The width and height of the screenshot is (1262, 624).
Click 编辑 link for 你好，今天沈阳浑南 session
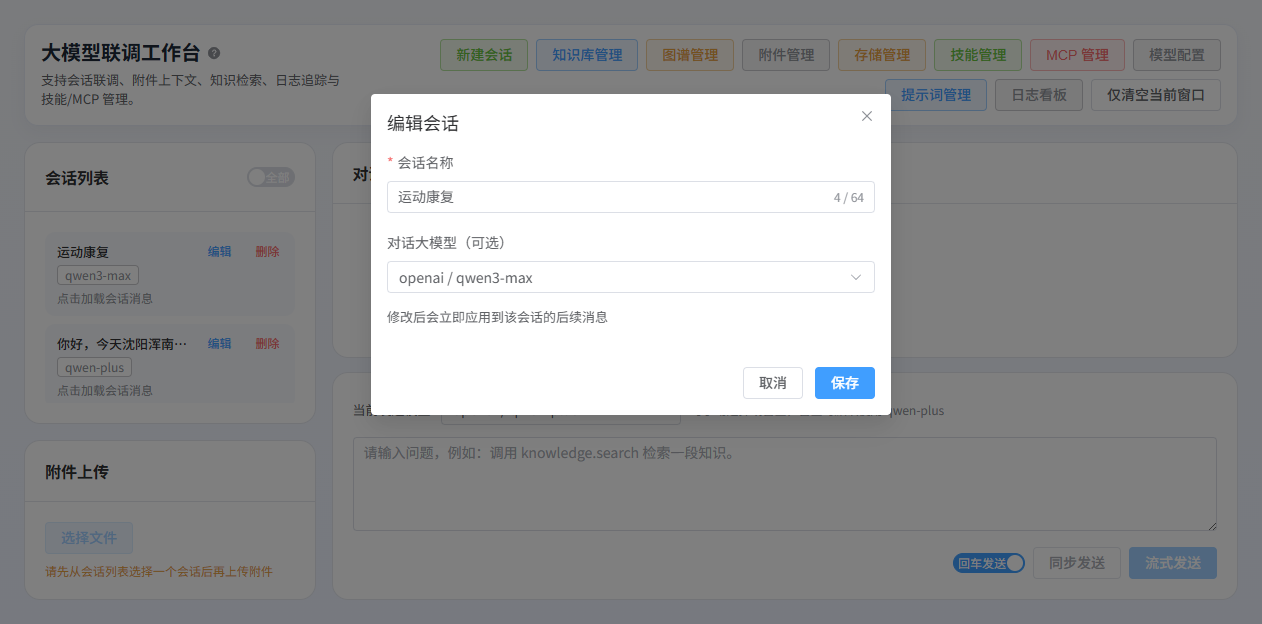point(219,343)
